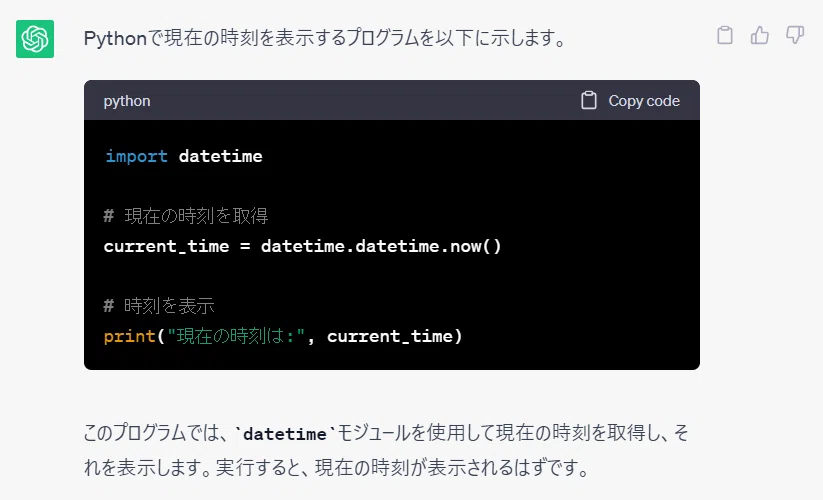The image size is (823, 500).
Task: Click the ChatGPT logo avatar
Action: [35, 39]
